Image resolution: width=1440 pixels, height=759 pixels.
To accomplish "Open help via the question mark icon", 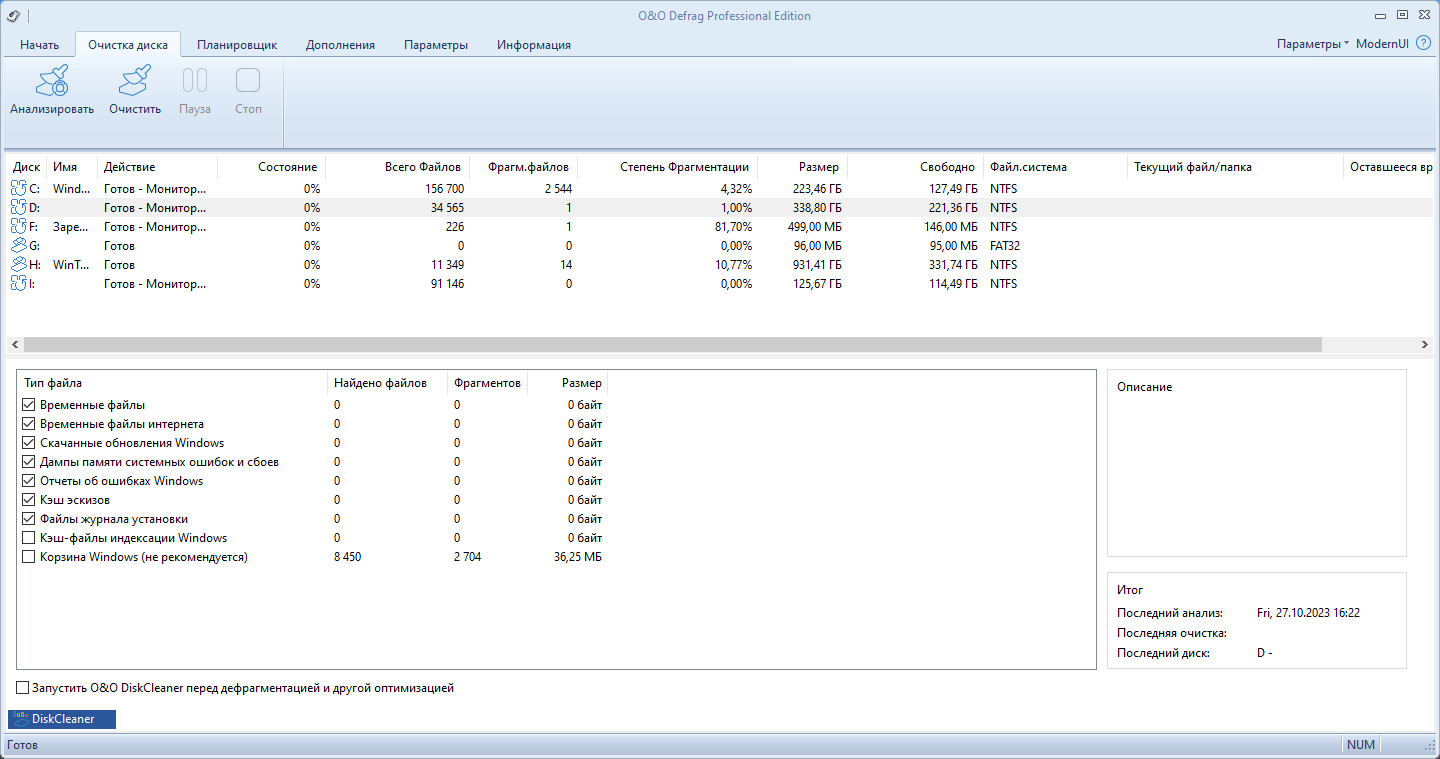I will 1423,44.
